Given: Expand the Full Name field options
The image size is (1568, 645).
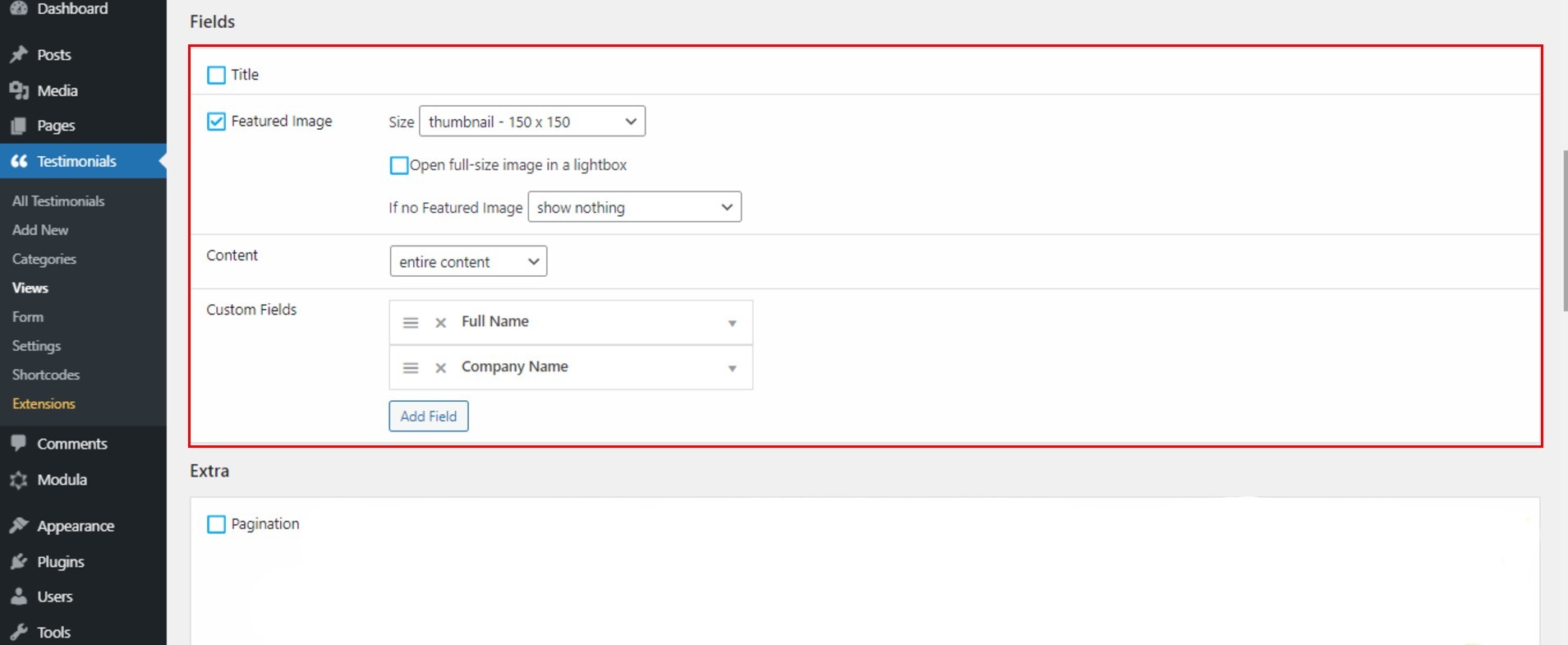Looking at the screenshot, I should (732, 324).
